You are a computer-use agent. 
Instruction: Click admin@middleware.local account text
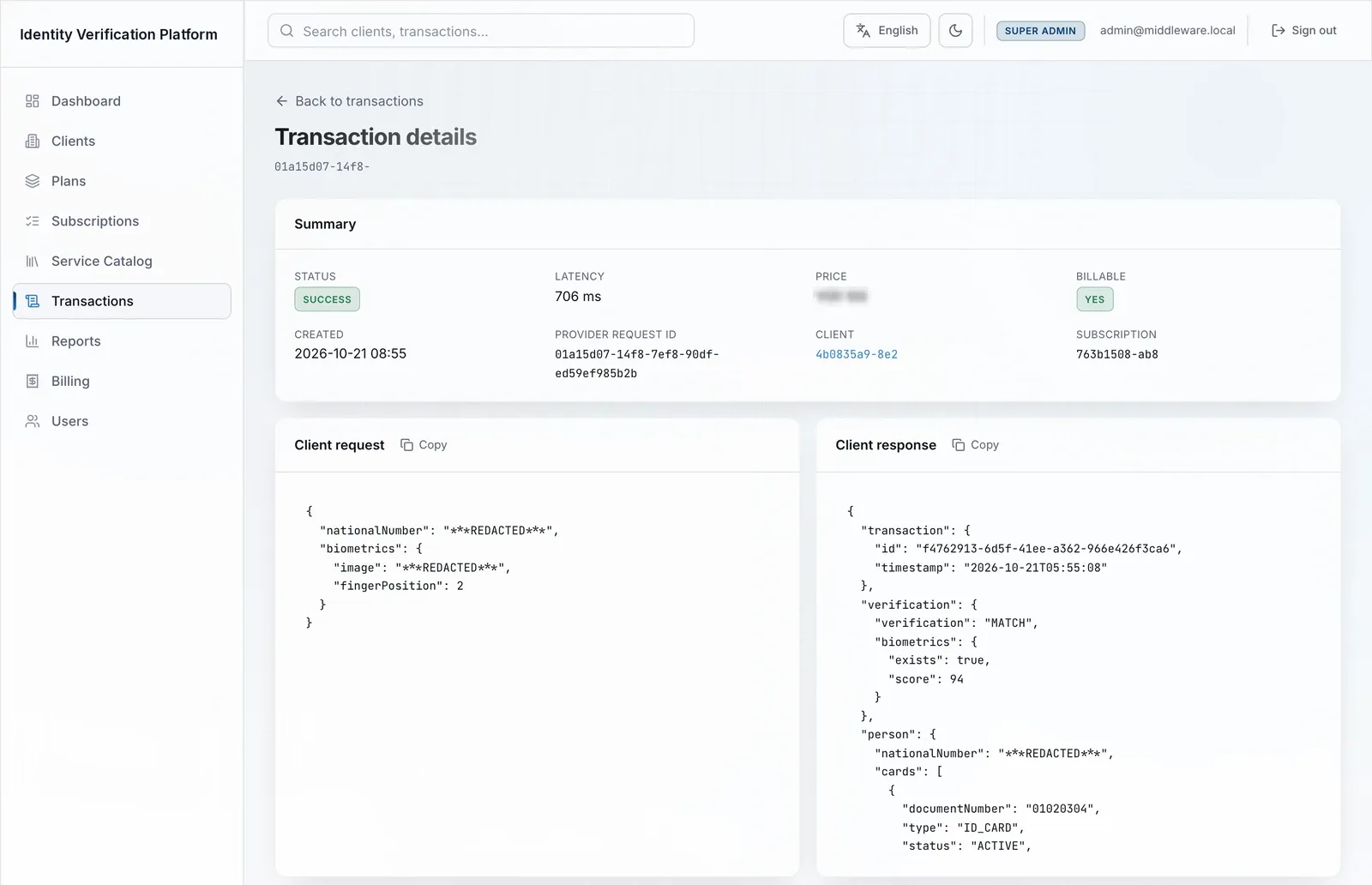click(1168, 30)
